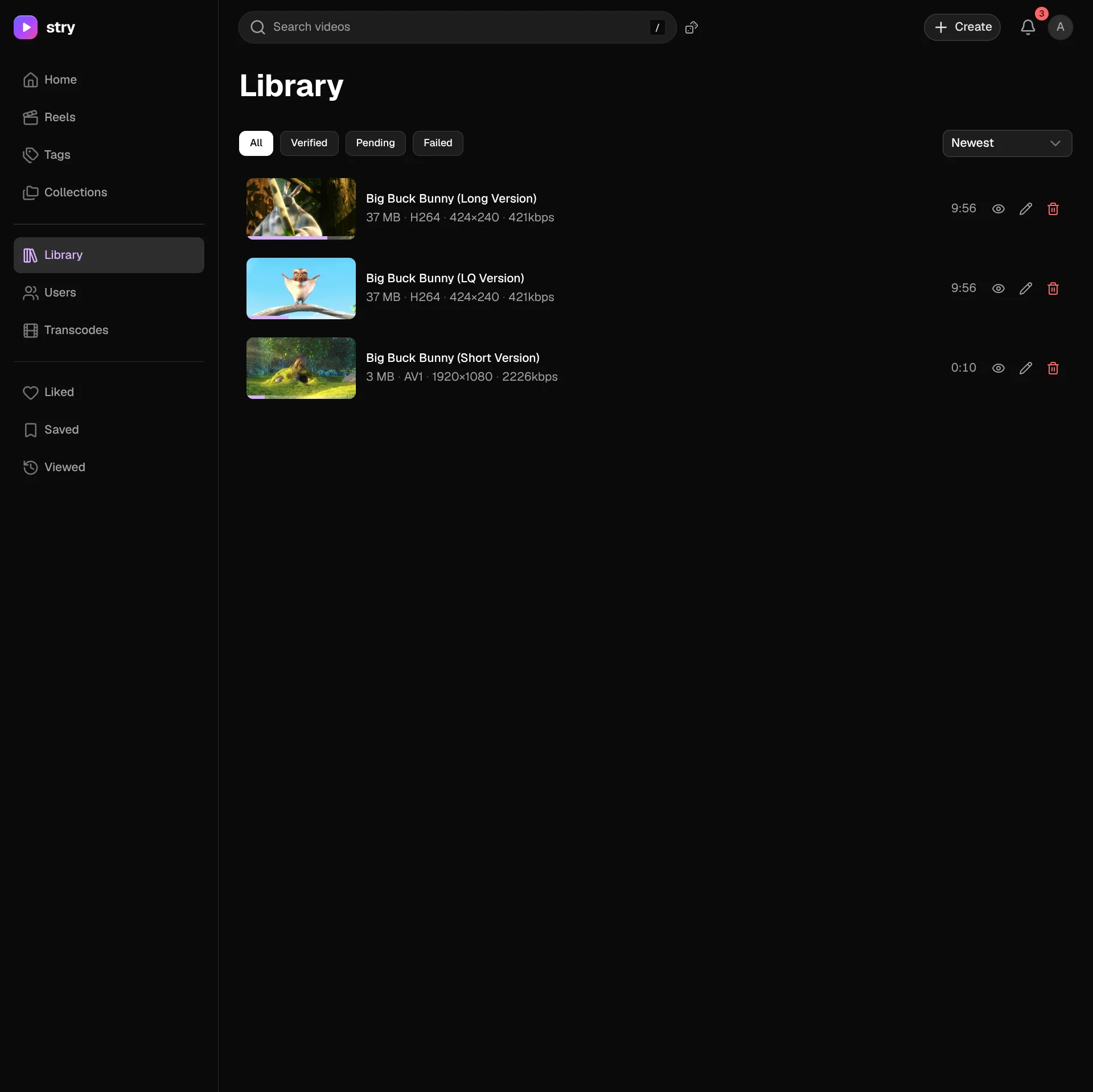Delete Big Buck Bunny (Long Version)
1093x1092 pixels.
pos(1053,209)
